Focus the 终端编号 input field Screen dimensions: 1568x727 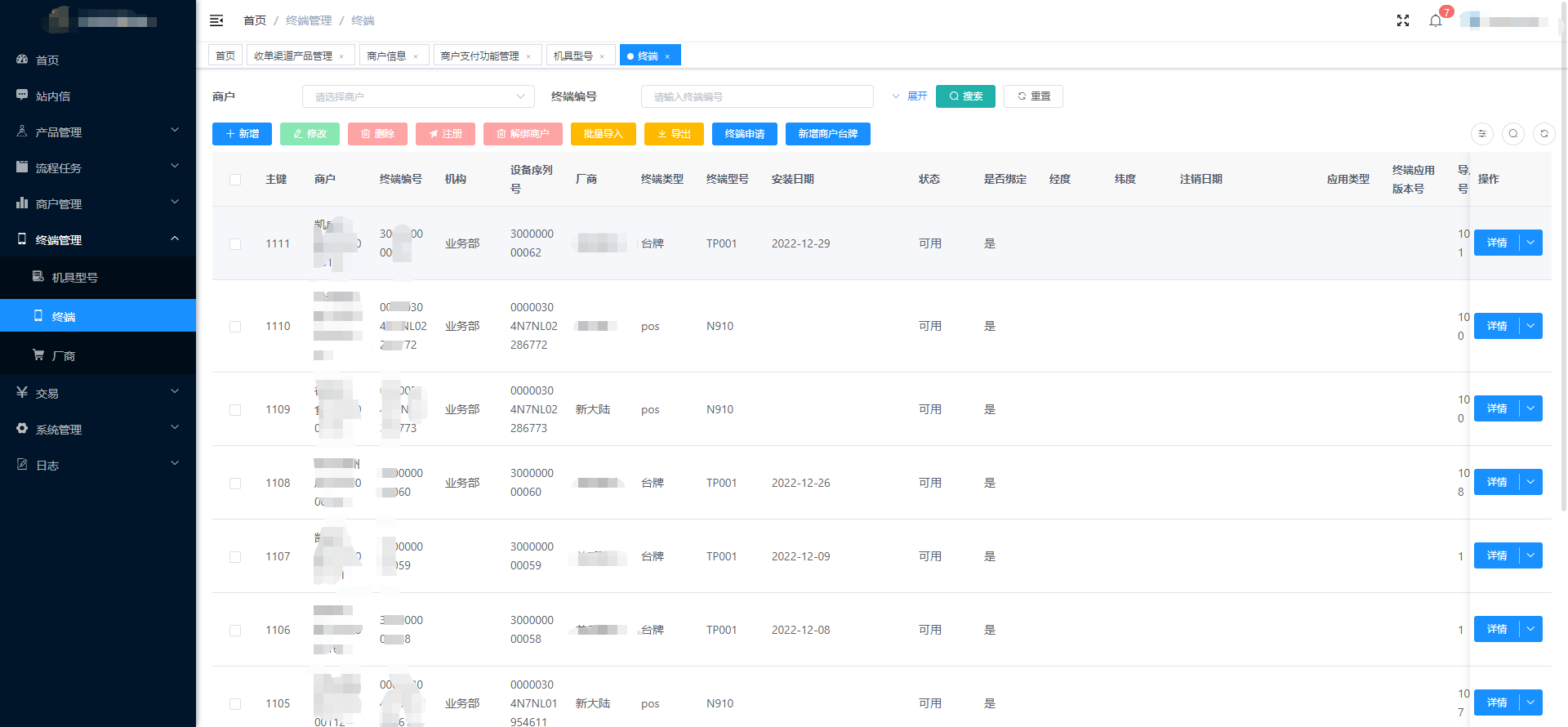757,96
